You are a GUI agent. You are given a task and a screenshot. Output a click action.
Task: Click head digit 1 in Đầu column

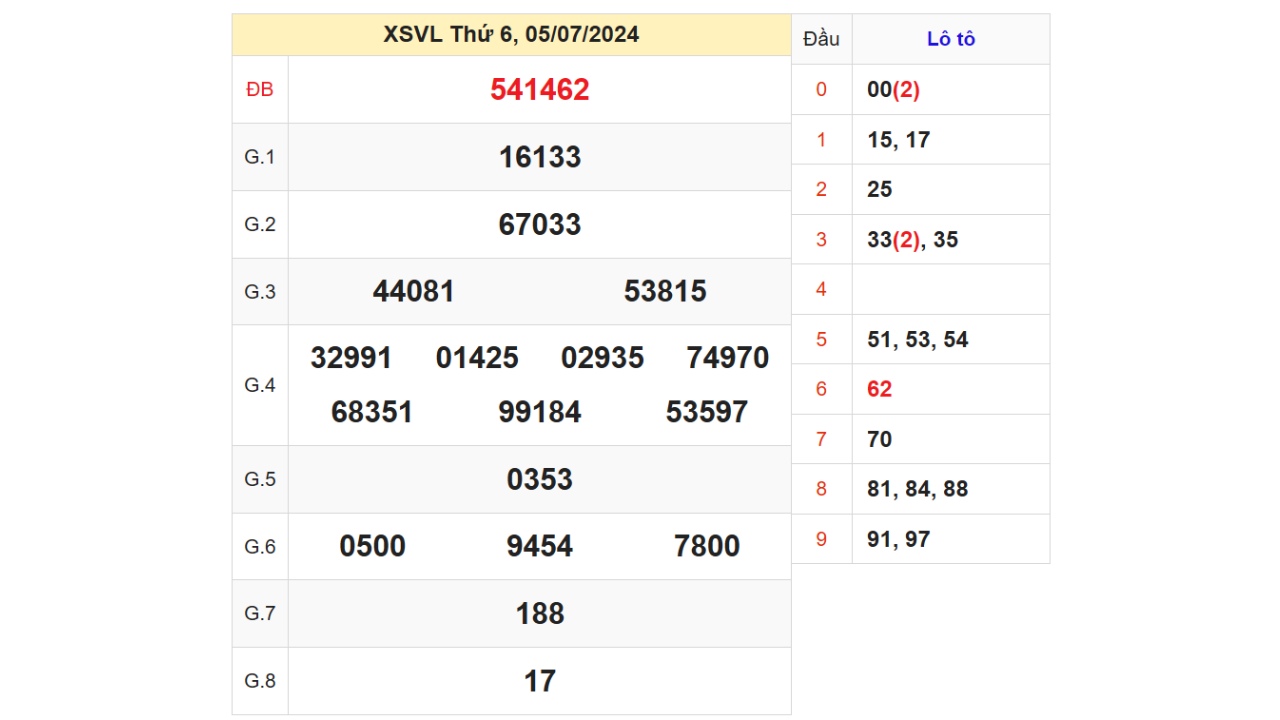(x=822, y=140)
